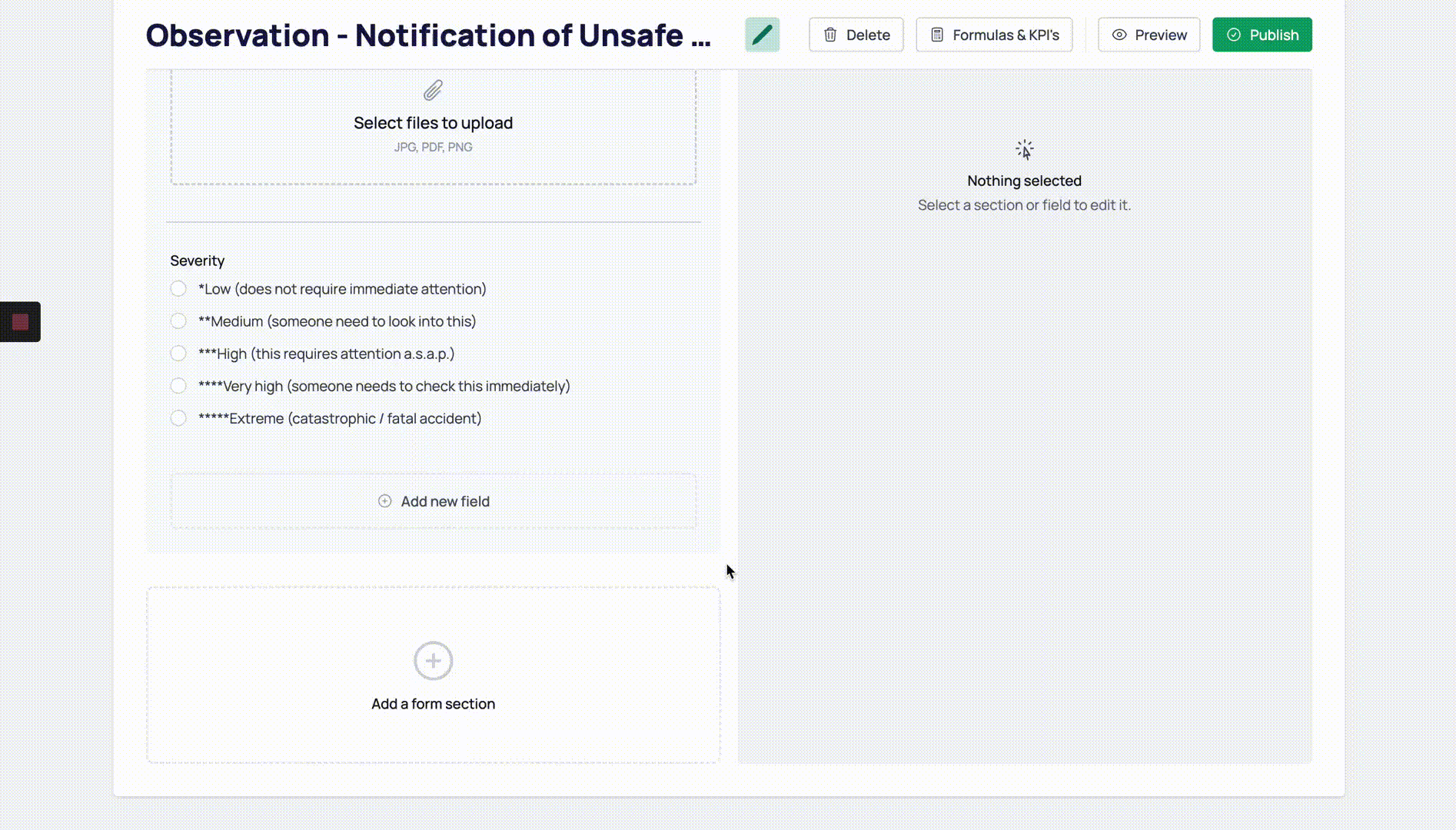Click the 'Nothing selected' heading
1456x830 pixels.
1024,181
